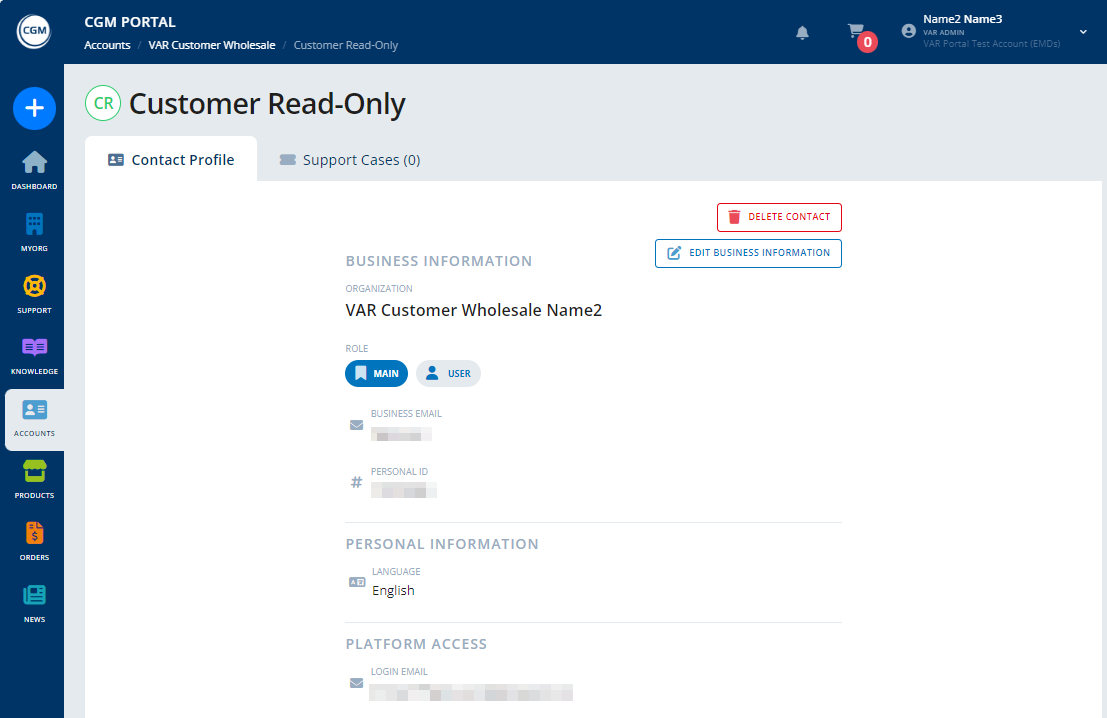Open VAR Customer Wholesale breadcrumb link
Screen dimensions: 1107x718
(211, 45)
